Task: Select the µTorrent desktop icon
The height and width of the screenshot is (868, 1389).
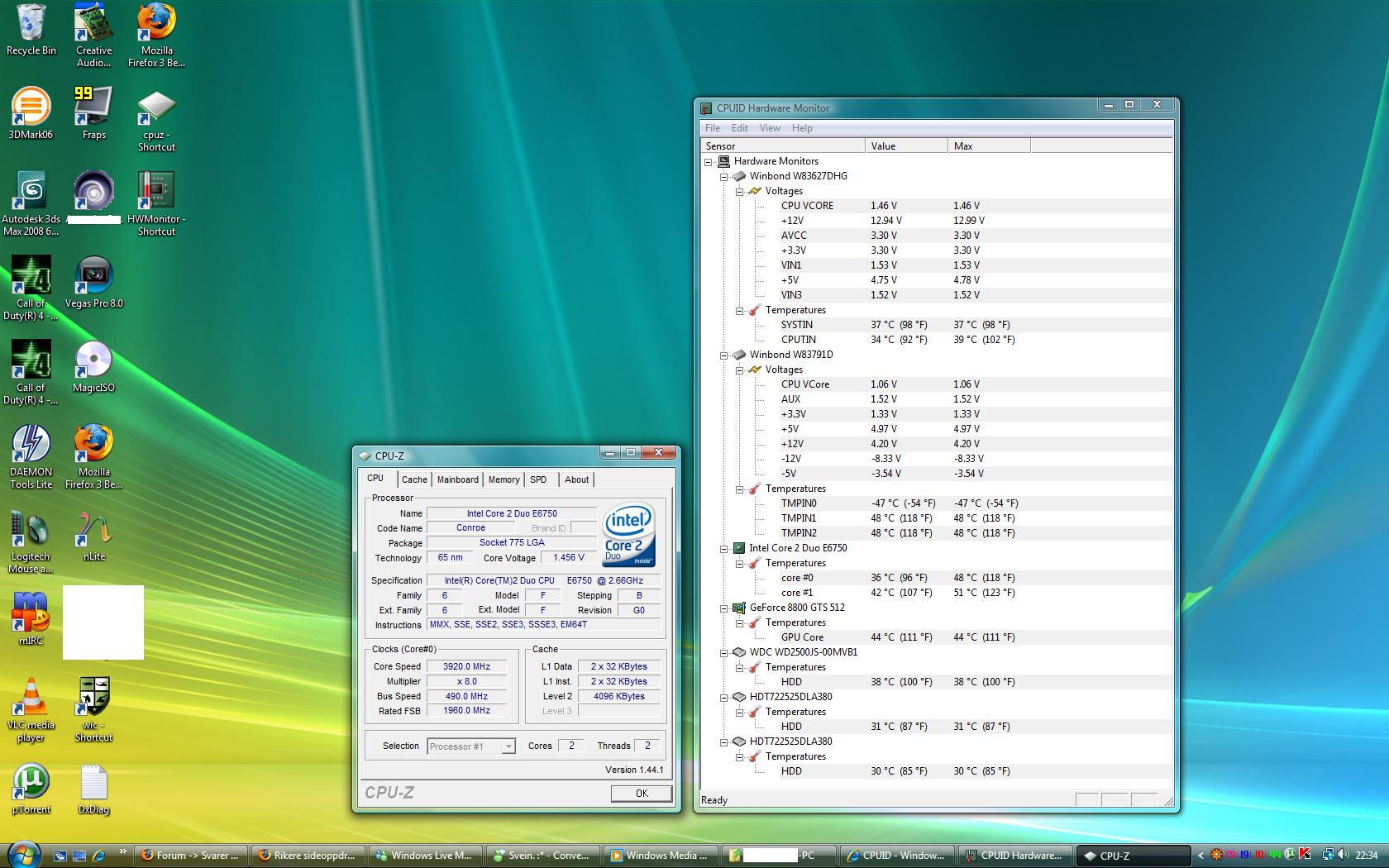Action: click(31, 788)
